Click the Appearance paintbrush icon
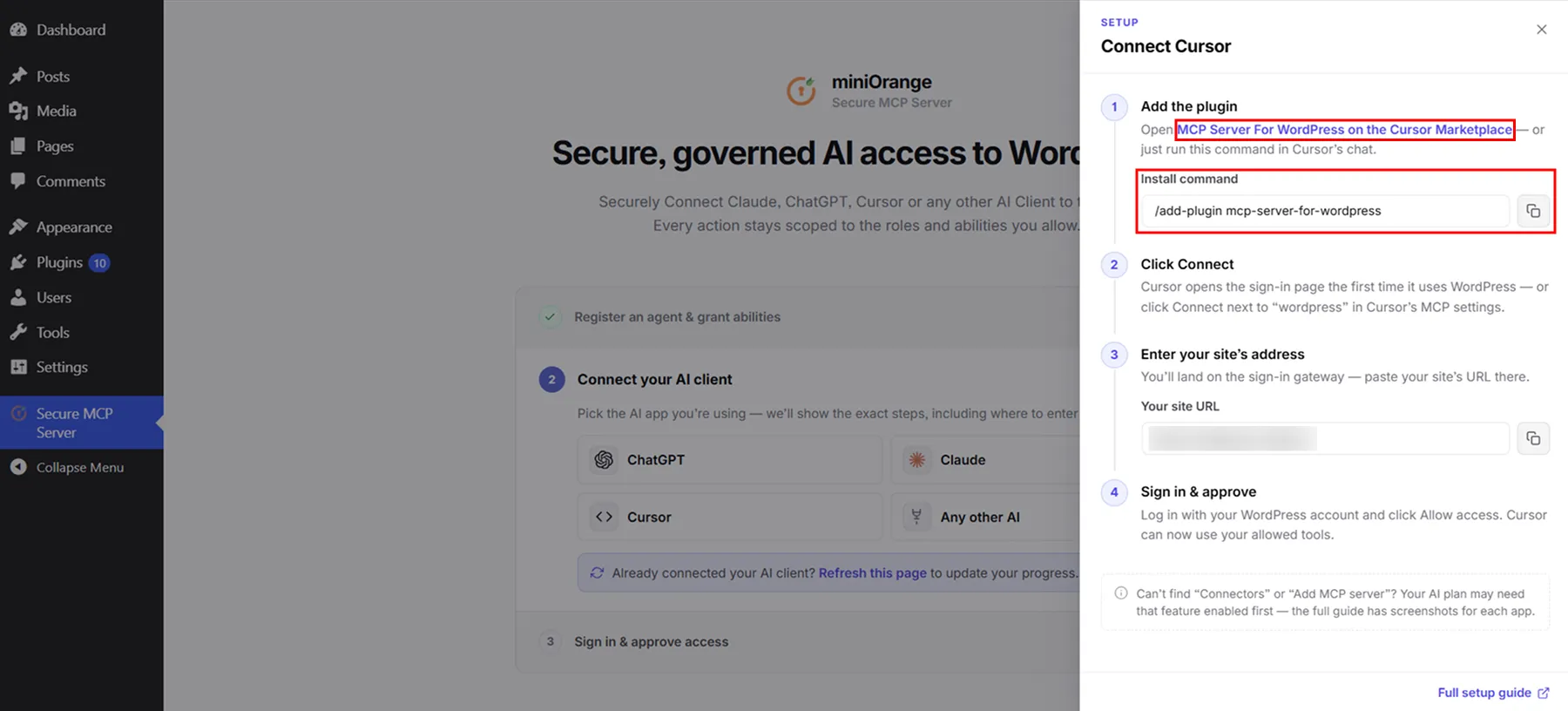The height and width of the screenshot is (711, 1568). pos(18,227)
